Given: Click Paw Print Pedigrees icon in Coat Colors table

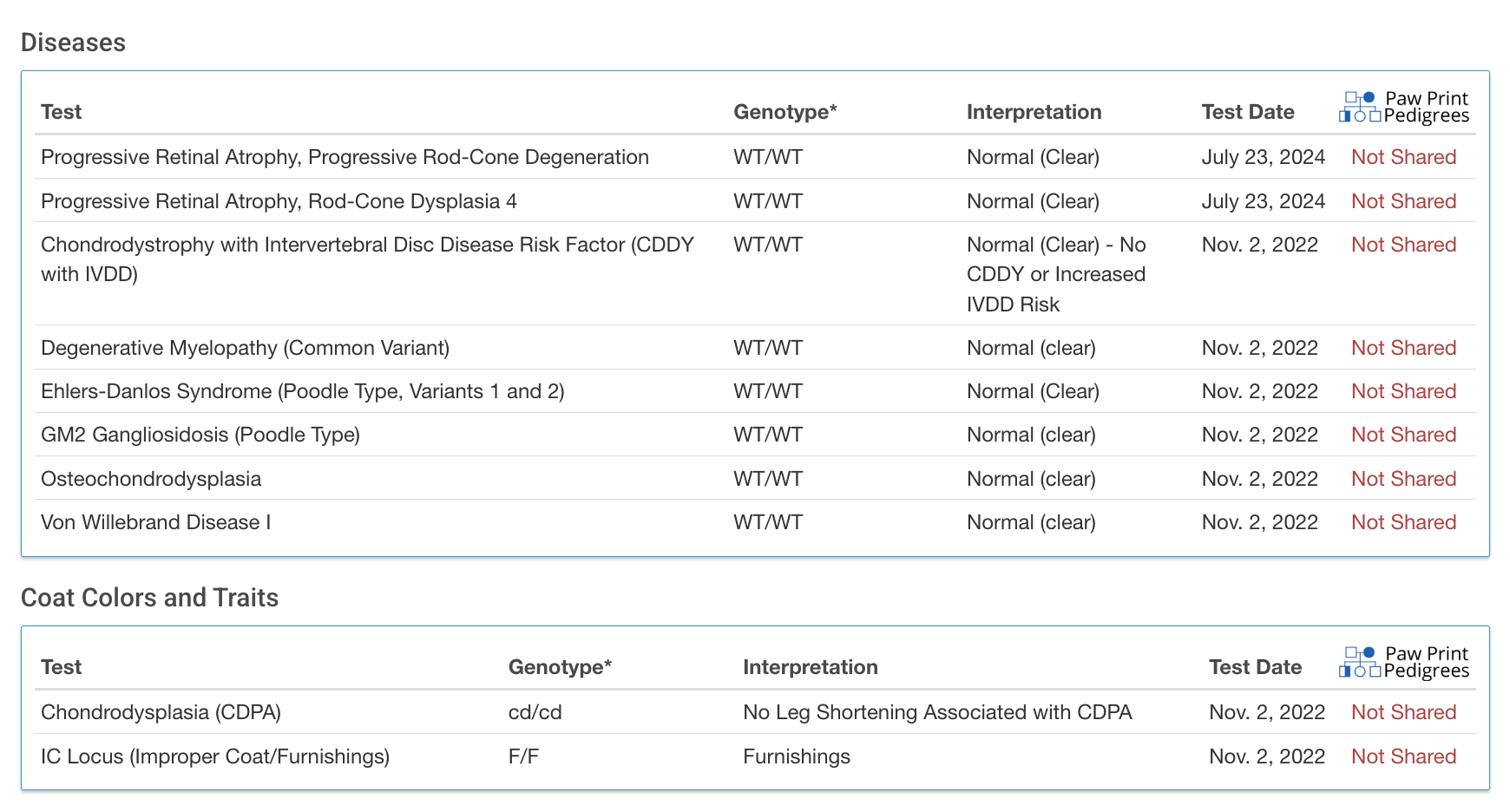Looking at the screenshot, I should 1403,663.
